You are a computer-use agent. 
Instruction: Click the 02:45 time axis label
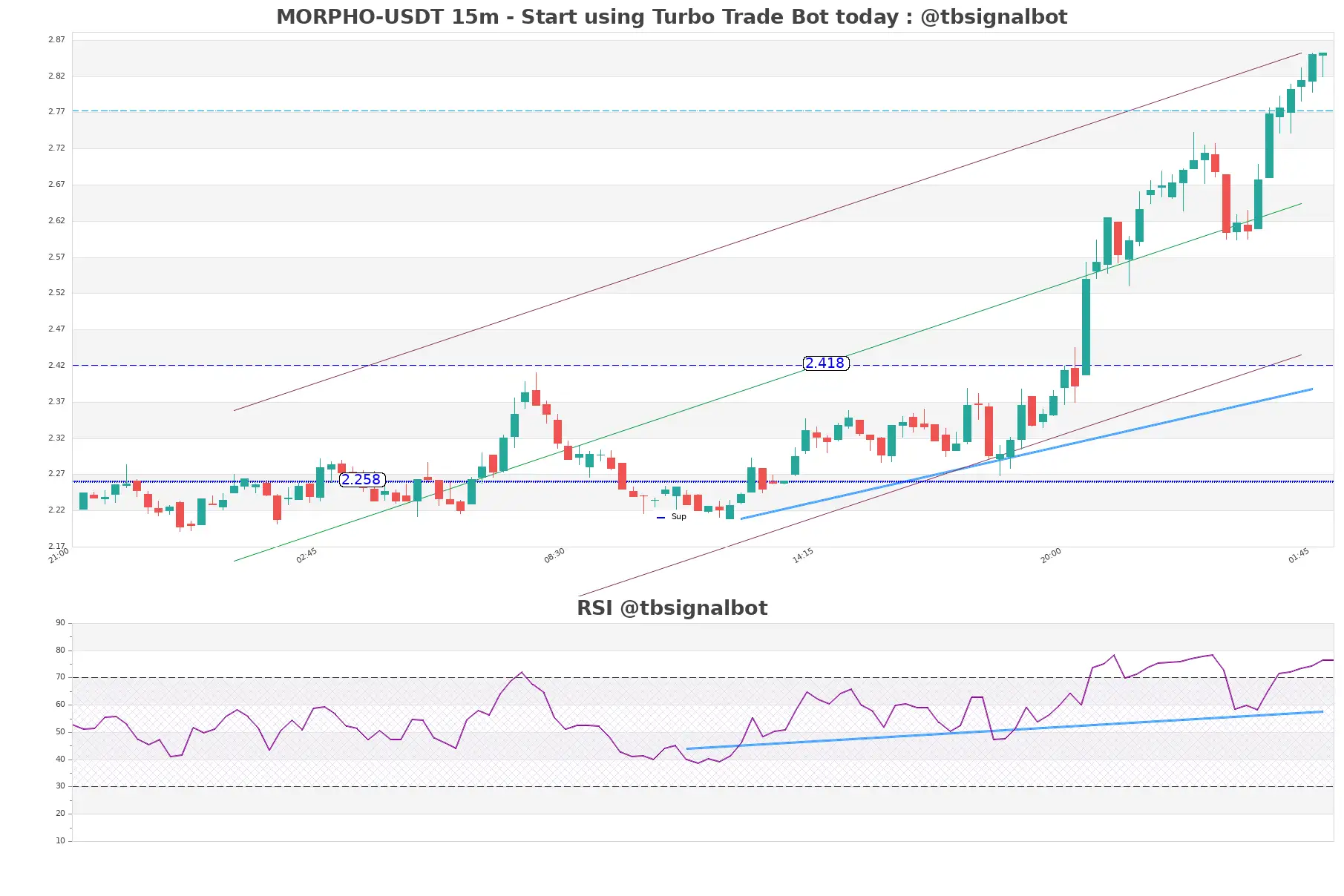coord(307,556)
